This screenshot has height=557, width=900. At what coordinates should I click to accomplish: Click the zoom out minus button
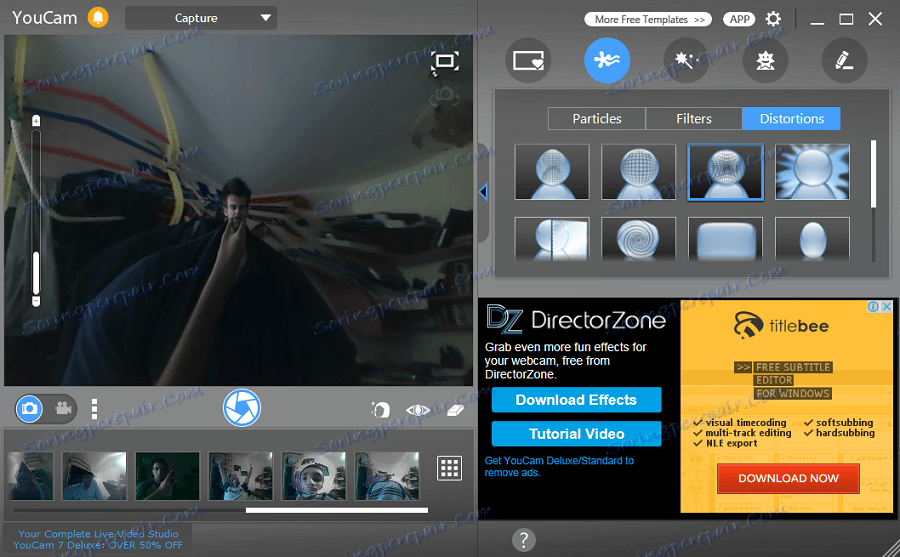[x=36, y=301]
